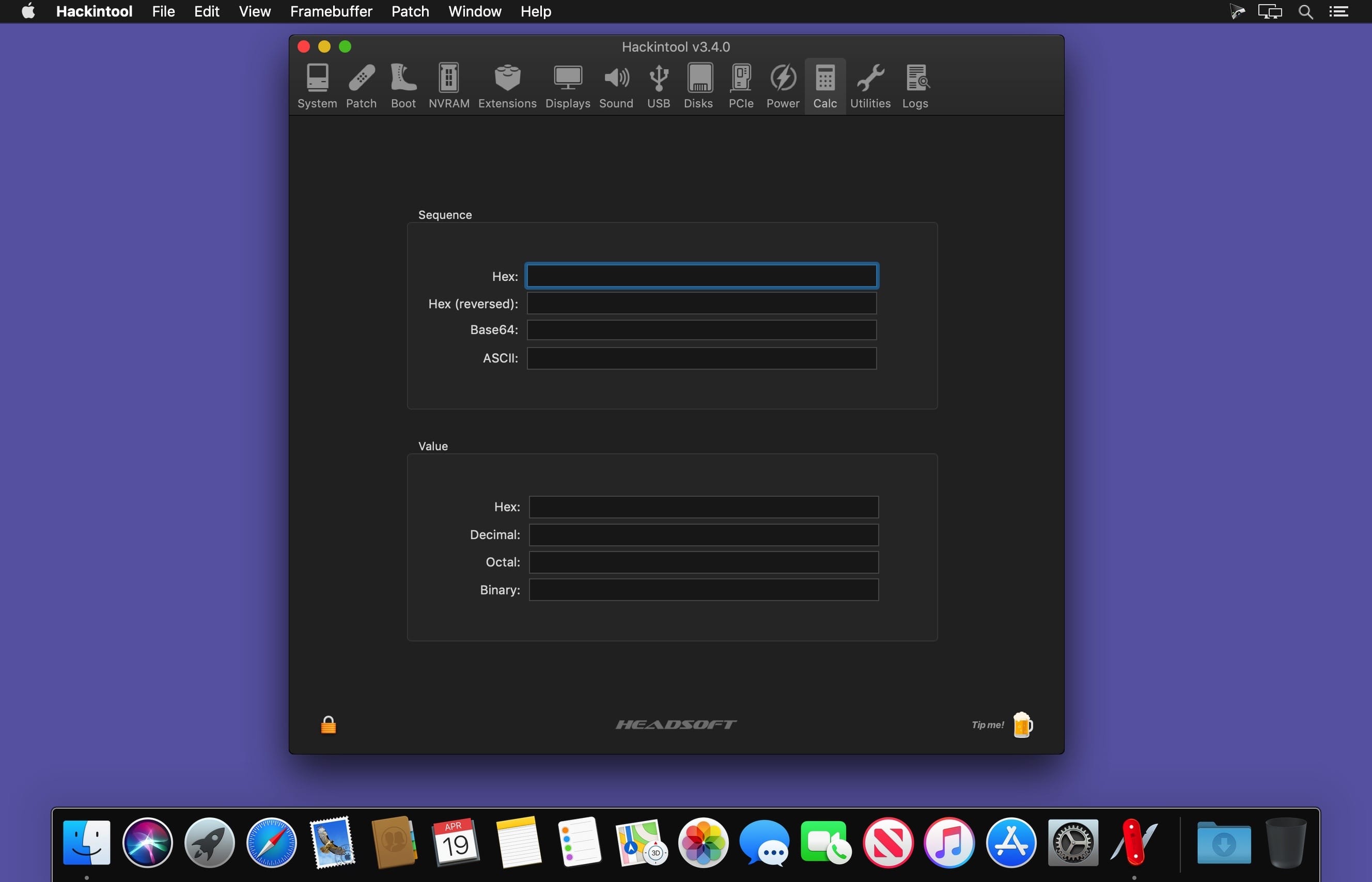Click the ASCII input field
1372x882 pixels.
[701, 358]
